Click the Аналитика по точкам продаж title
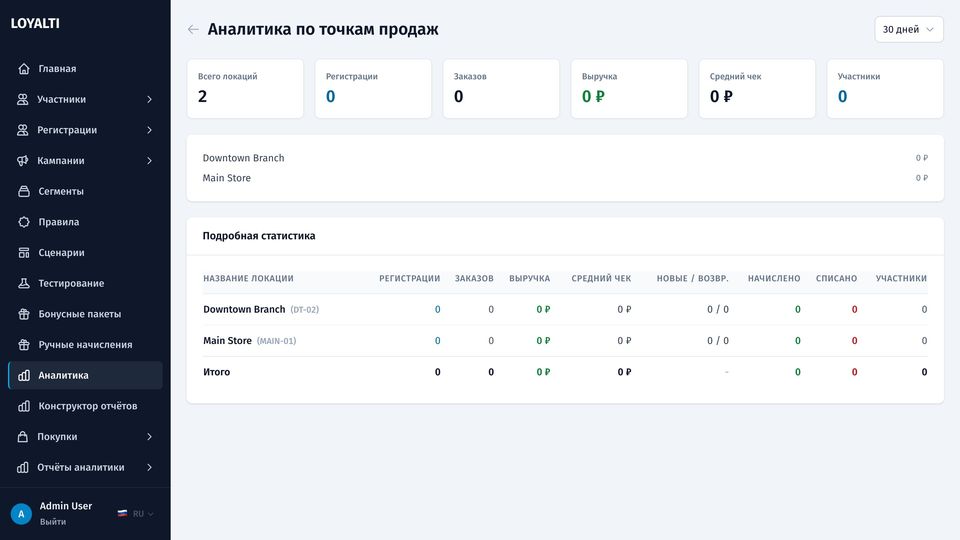The image size is (960, 540). 323,29
